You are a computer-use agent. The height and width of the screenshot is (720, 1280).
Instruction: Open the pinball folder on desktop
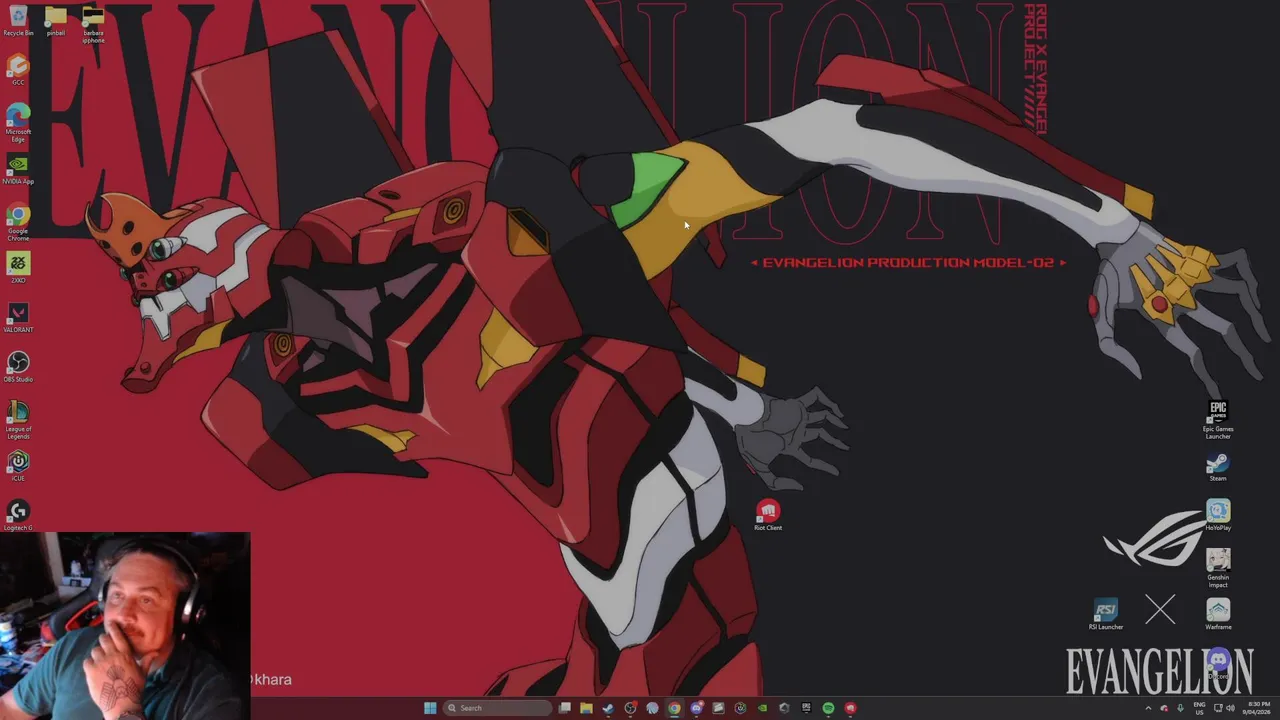click(x=56, y=20)
